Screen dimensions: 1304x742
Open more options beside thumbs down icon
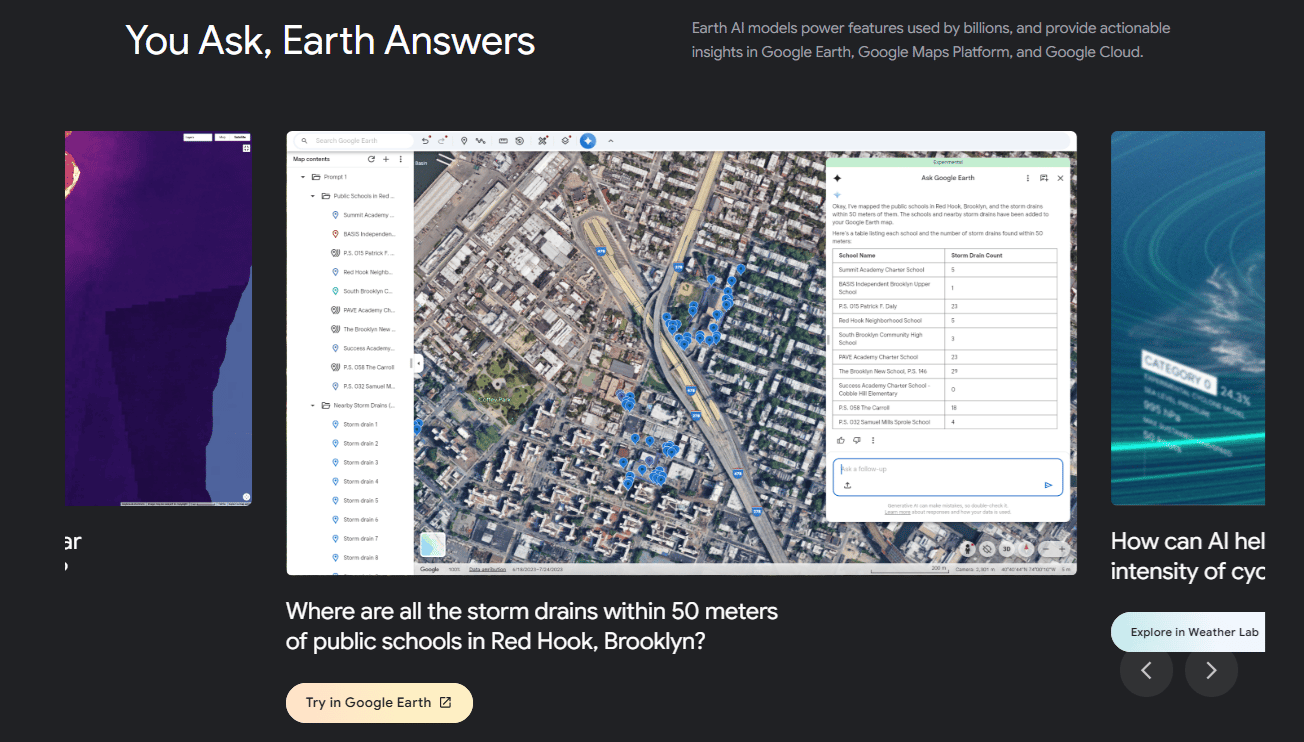pos(873,440)
